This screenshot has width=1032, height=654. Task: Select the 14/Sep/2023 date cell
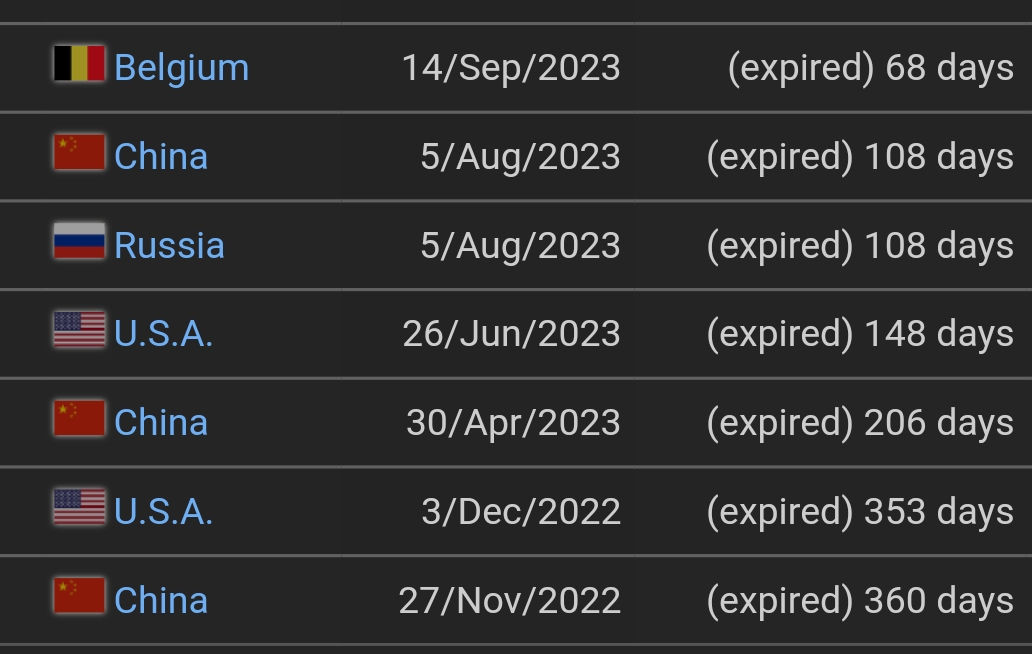click(x=511, y=68)
